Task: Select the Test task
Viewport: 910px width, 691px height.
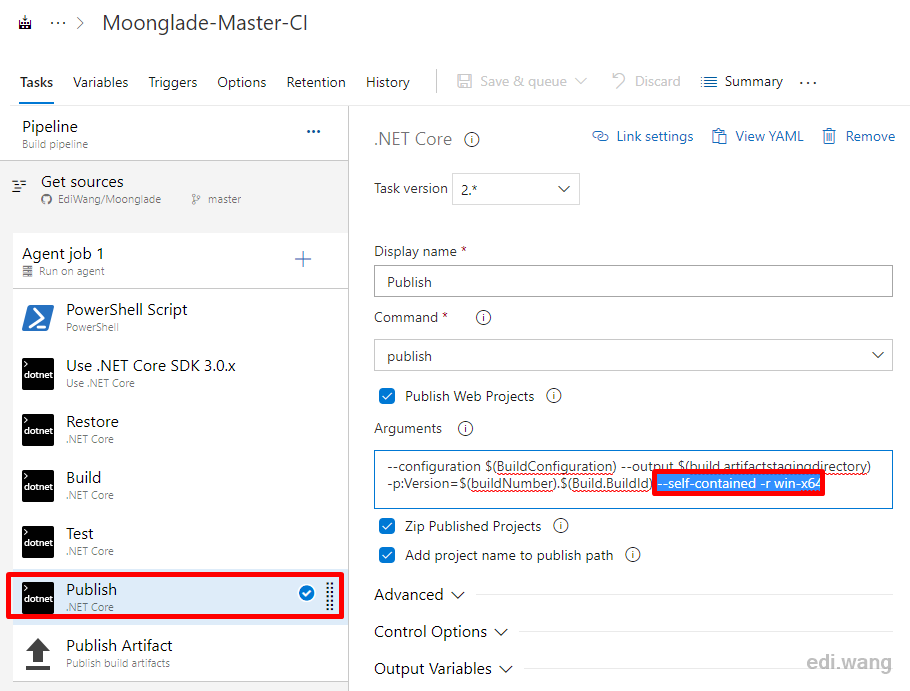Action: [180, 541]
